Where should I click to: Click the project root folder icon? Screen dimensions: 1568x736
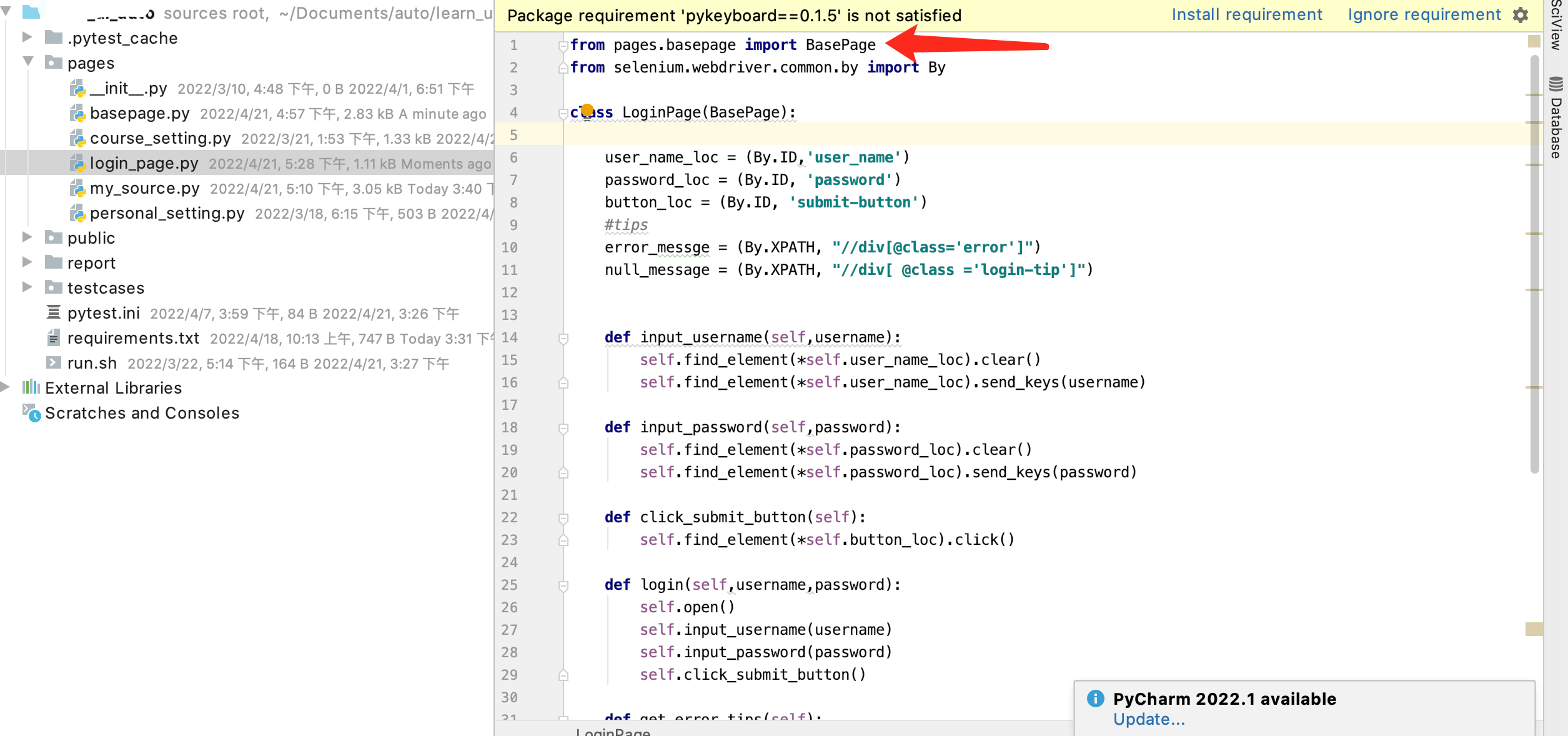click(31, 11)
